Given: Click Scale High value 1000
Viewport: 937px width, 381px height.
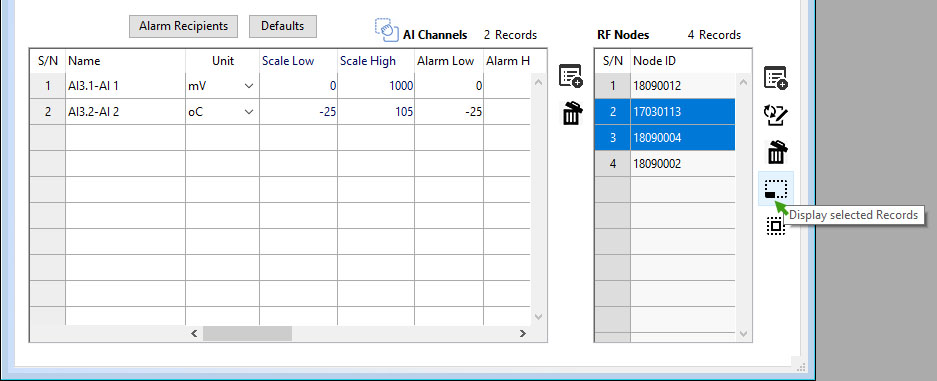Looking at the screenshot, I should [376, 86].
